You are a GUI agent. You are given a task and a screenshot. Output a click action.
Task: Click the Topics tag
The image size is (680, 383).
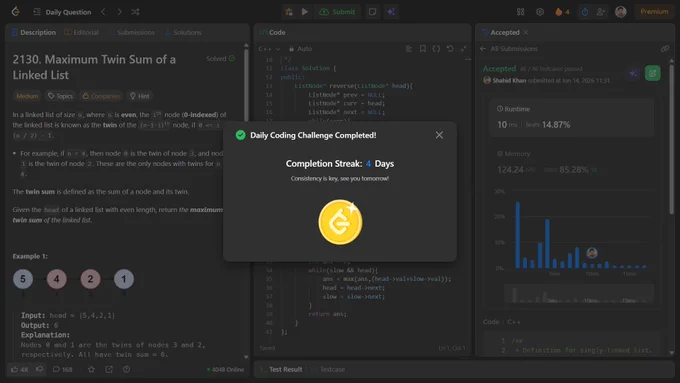pyautogui.click(x=60, y=96)
